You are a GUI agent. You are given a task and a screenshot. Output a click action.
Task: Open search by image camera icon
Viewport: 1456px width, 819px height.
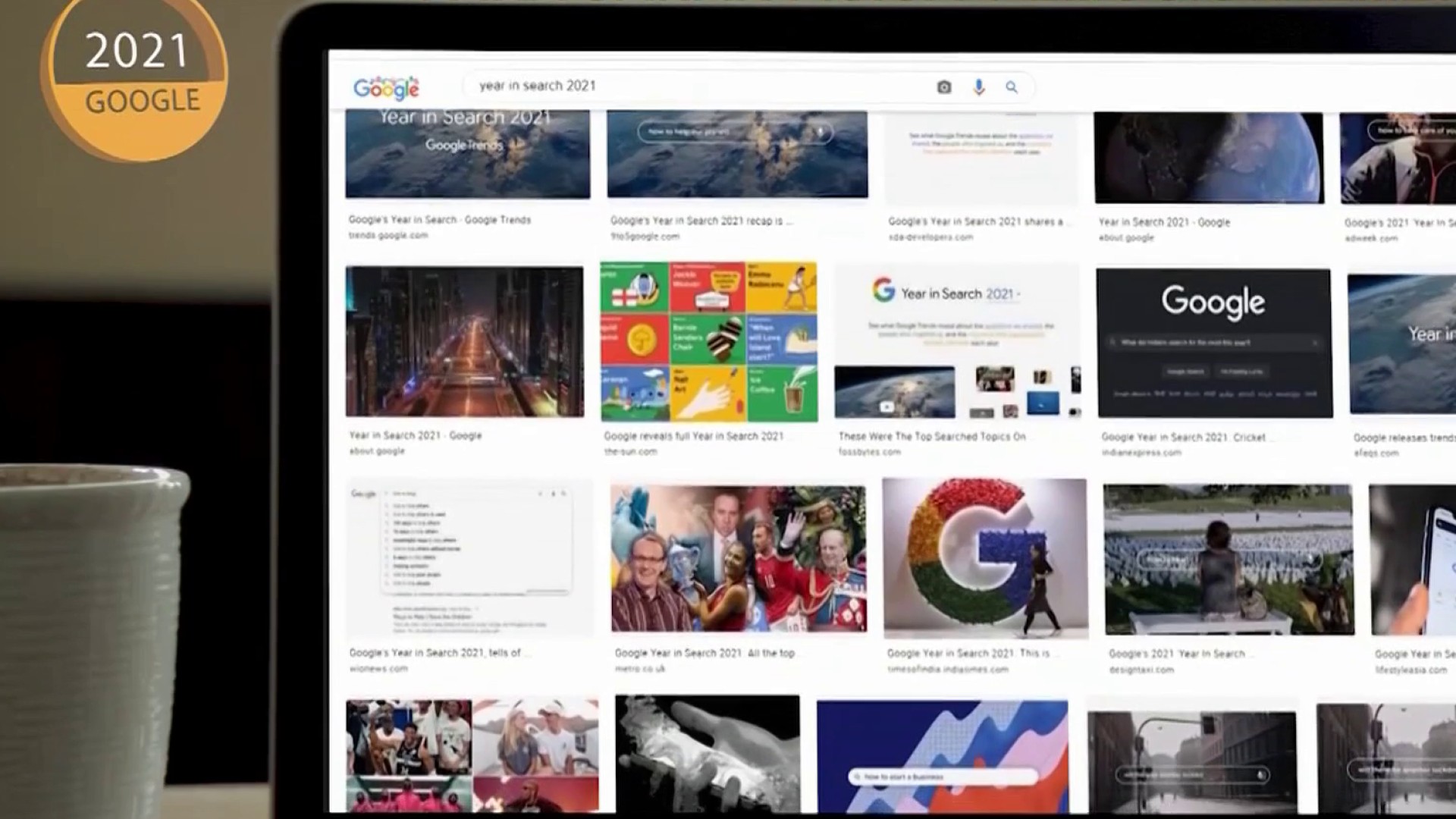(944, 87)
